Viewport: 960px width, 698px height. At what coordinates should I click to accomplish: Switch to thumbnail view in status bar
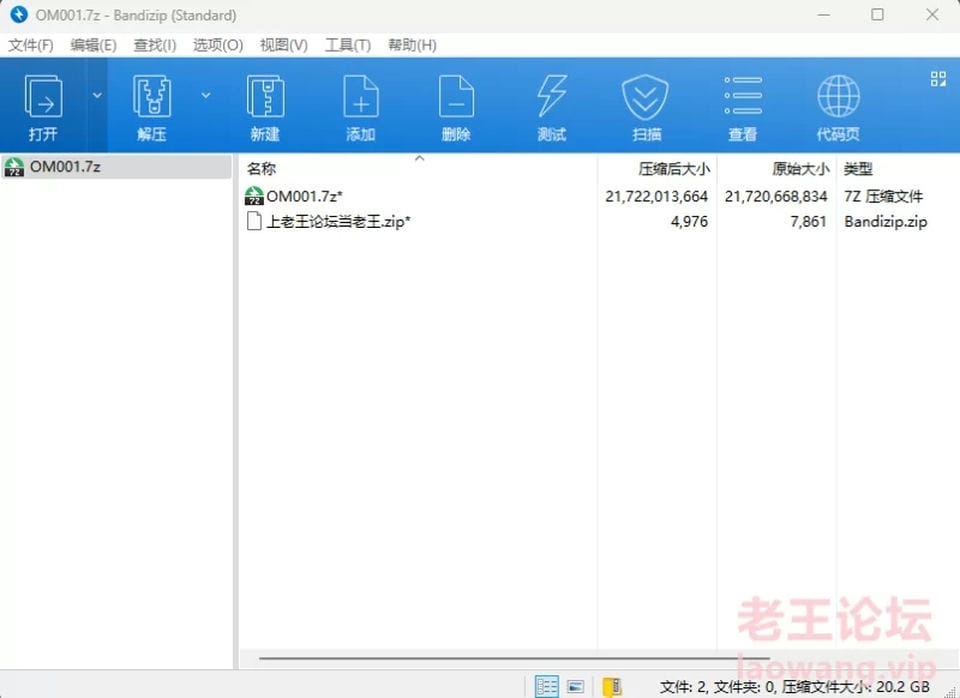[576, 686]
